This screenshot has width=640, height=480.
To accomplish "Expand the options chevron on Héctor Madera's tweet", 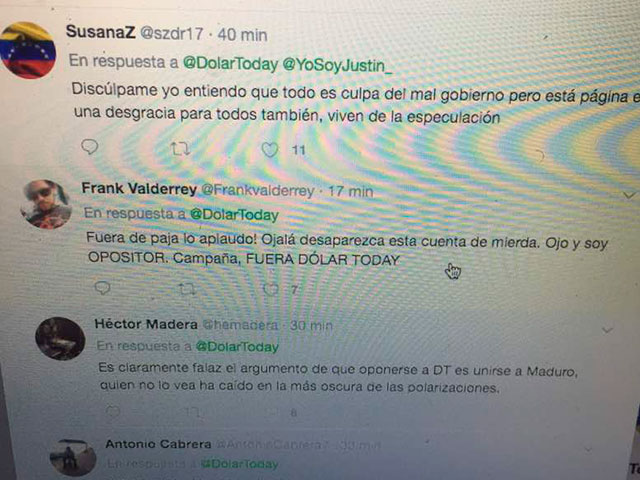I will pos(607,330).
